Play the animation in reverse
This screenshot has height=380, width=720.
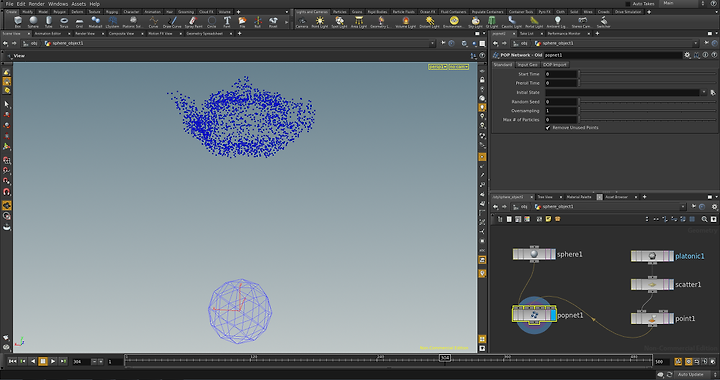pyautogui.click(x=33, y=362)
